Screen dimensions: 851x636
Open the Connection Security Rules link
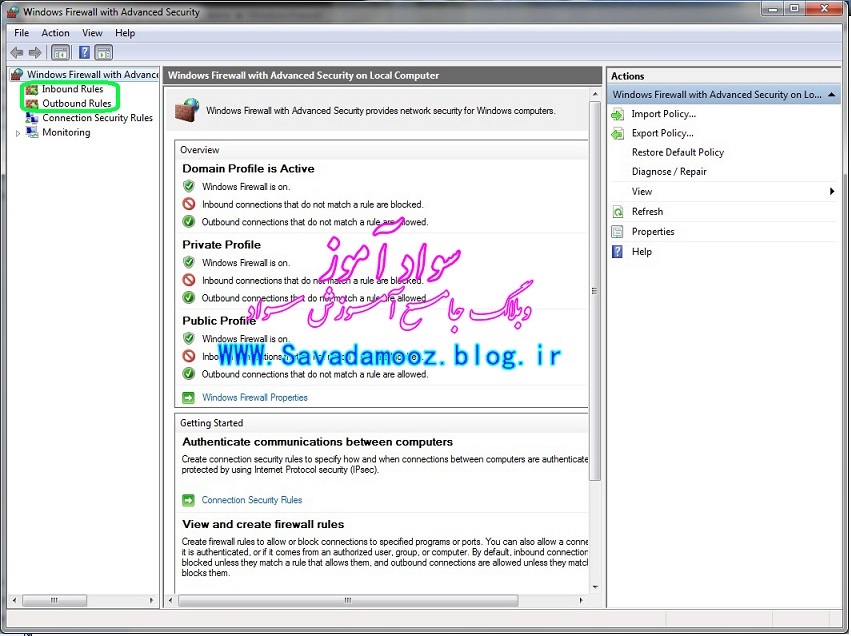coord(252,500)
